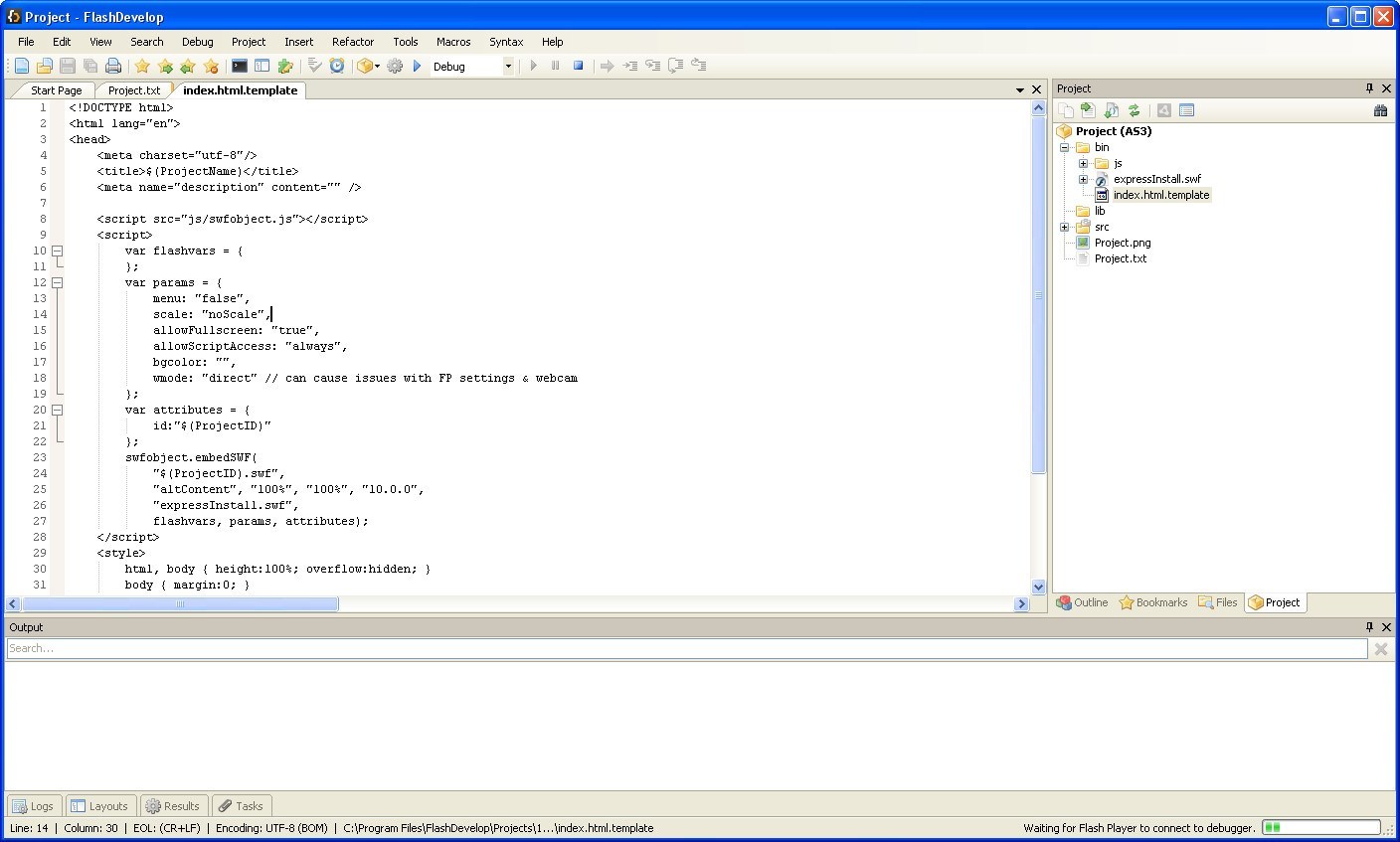The image size is (1400, 842).
Task: Pin the Project panel with pushpin icon
Action: pos(1369,88)
